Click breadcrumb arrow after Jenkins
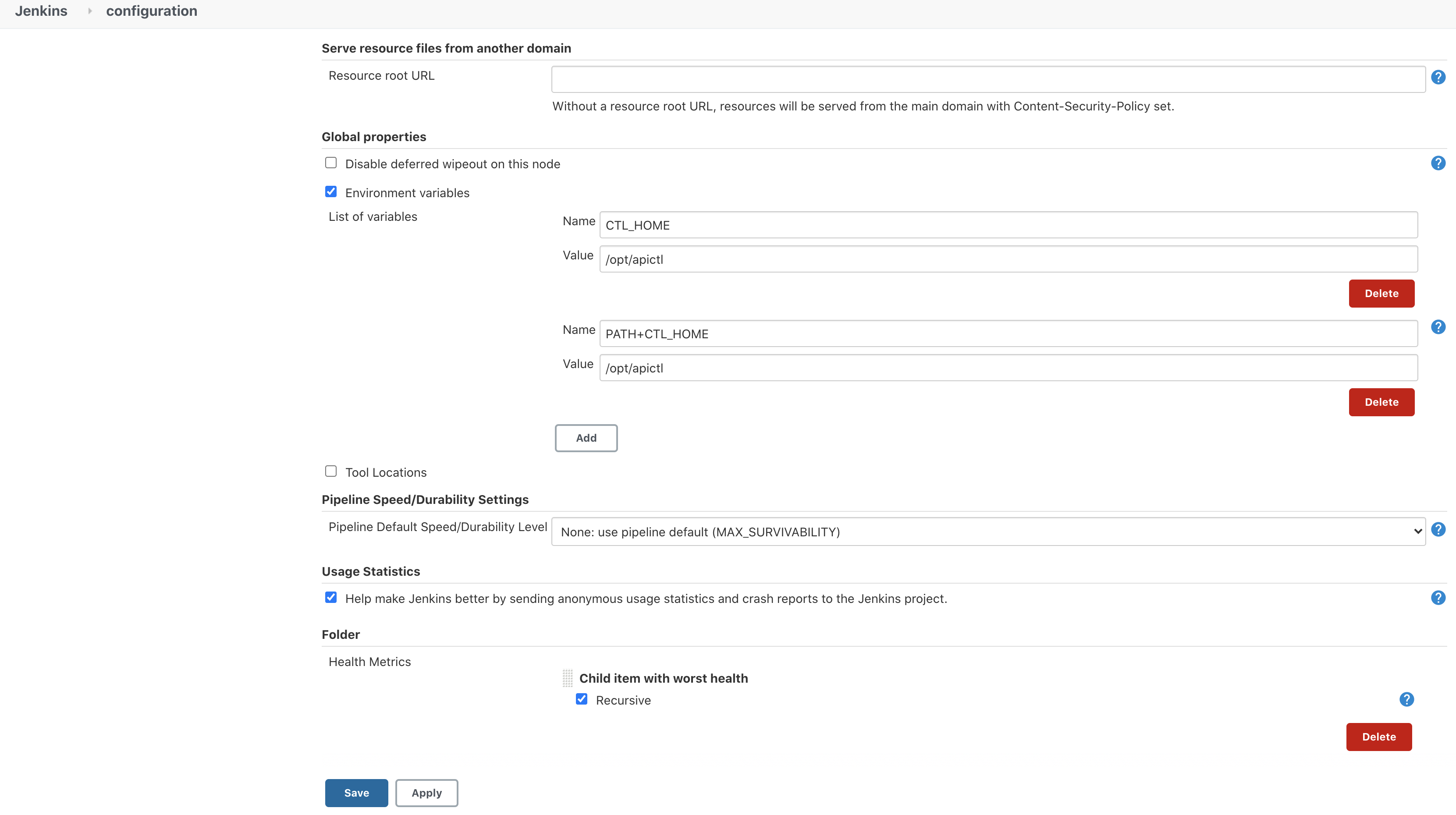The image size is (1456, 815). pos(89,11)
